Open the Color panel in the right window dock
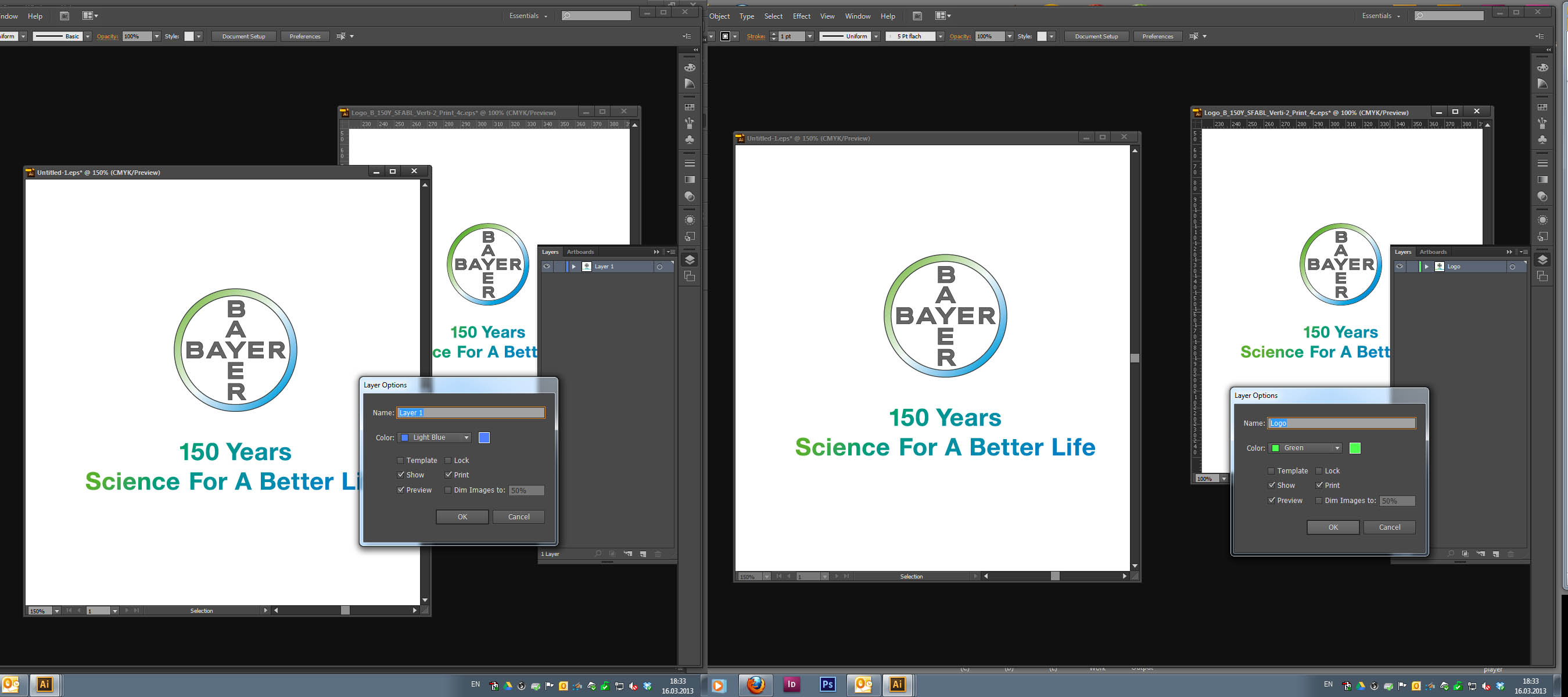Screen dimensions: 1568x697 (1542, 67)
